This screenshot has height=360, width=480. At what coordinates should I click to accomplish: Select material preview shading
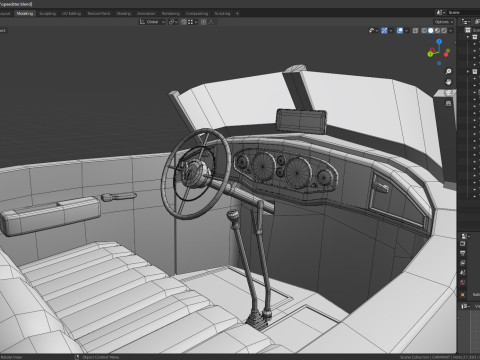(437, 30)
